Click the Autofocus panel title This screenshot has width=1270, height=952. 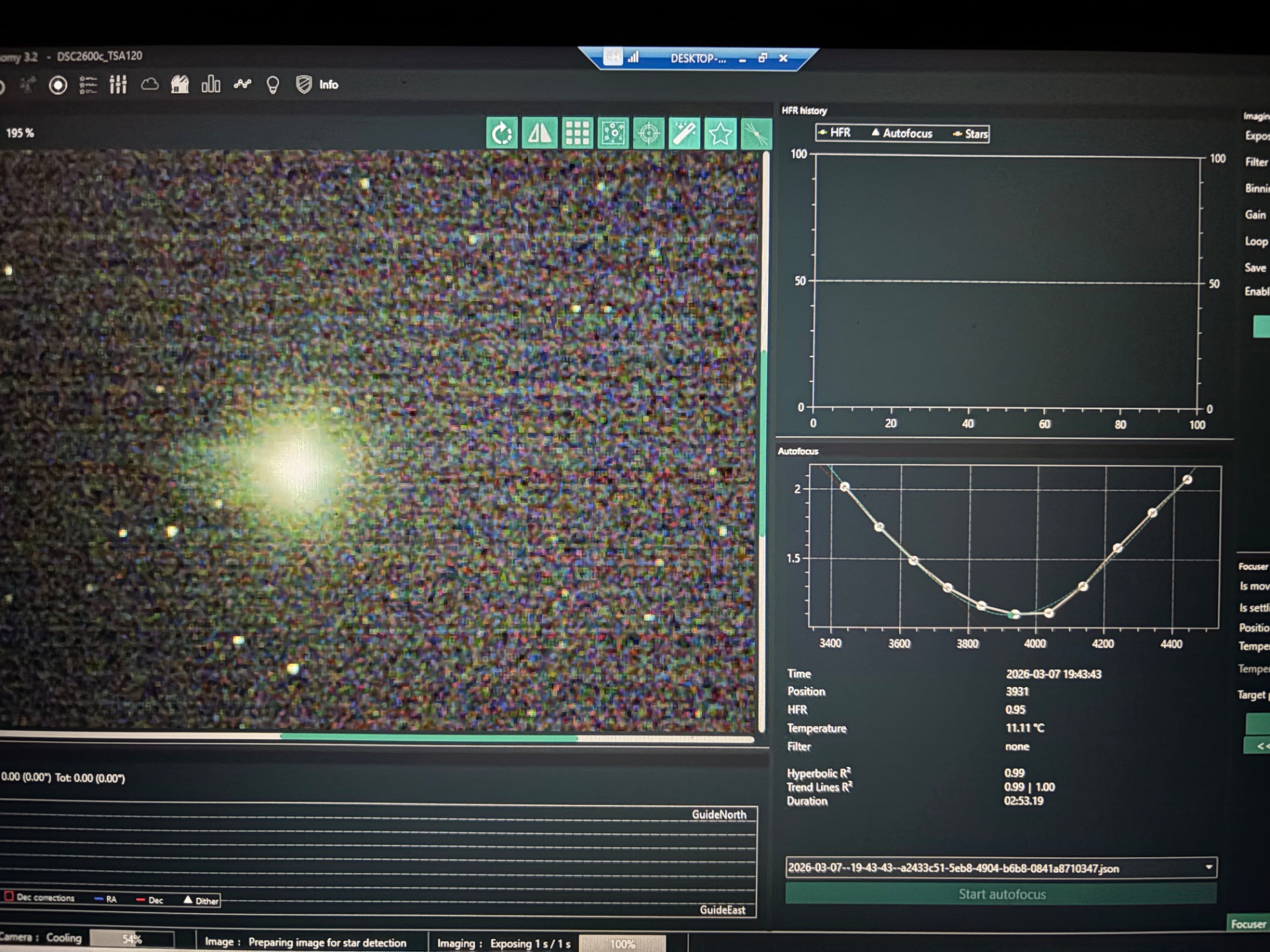[x=798, y=451]
